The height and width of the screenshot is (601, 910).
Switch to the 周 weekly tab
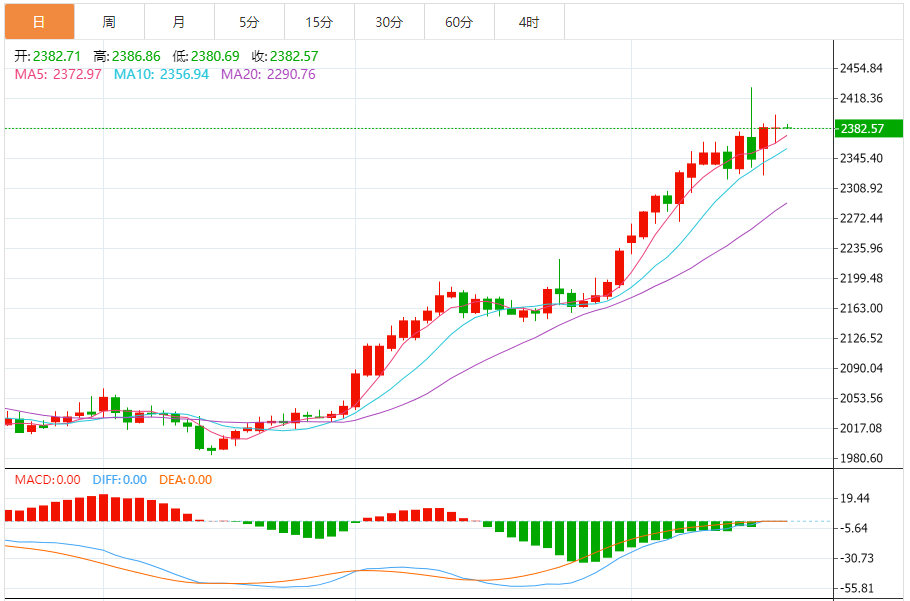(x=109, y=22)
